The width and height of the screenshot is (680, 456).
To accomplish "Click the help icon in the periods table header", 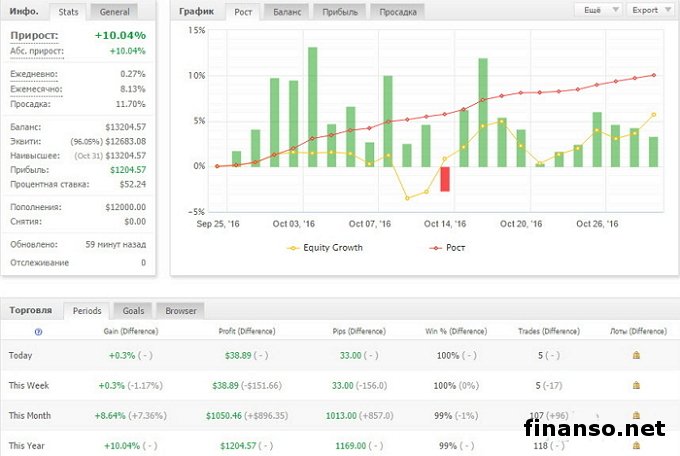I will click(38, 331).
